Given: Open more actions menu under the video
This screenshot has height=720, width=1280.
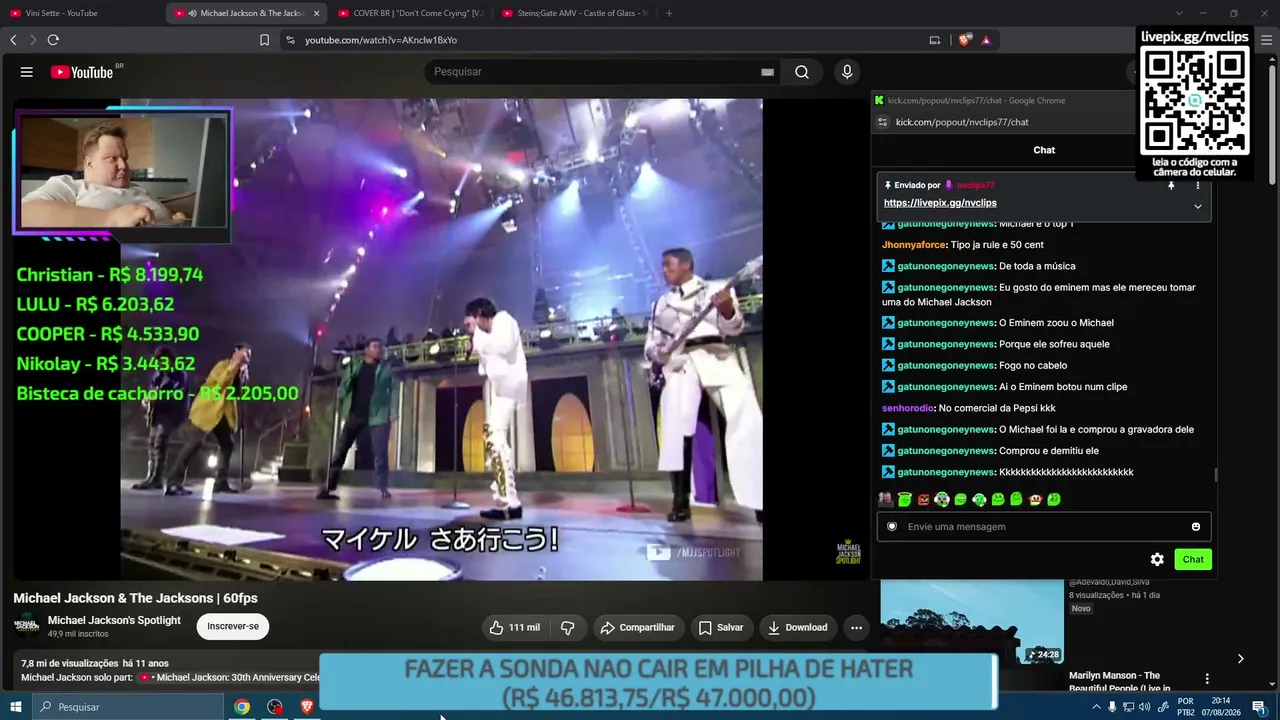Looking at the screenshot, I should [x=856, y=628].
